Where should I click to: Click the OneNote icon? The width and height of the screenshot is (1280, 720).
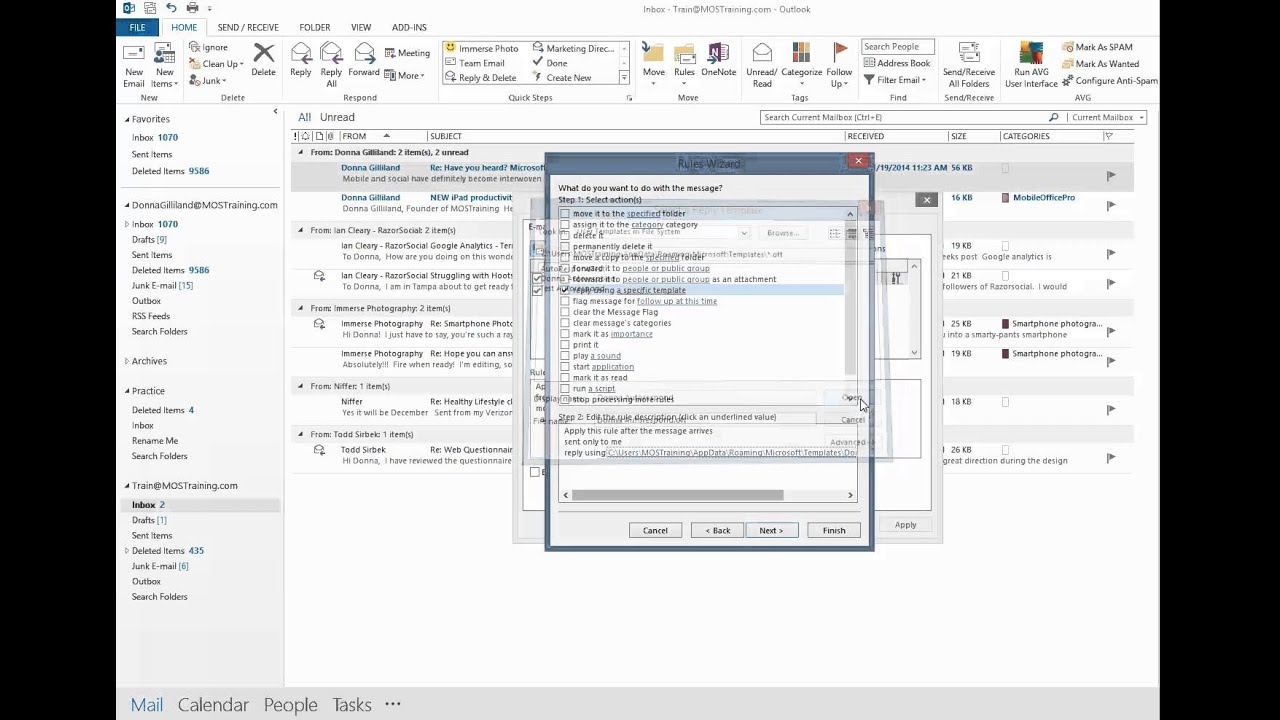coord(718,60)
